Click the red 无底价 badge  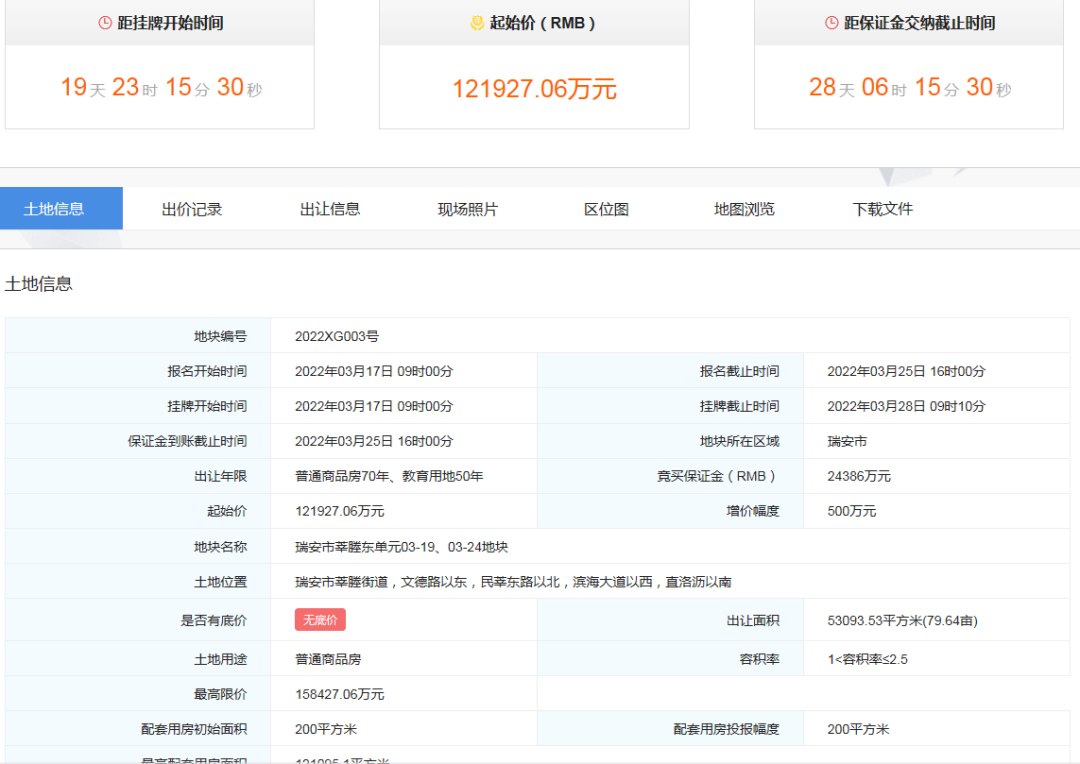tap(320, 620)
